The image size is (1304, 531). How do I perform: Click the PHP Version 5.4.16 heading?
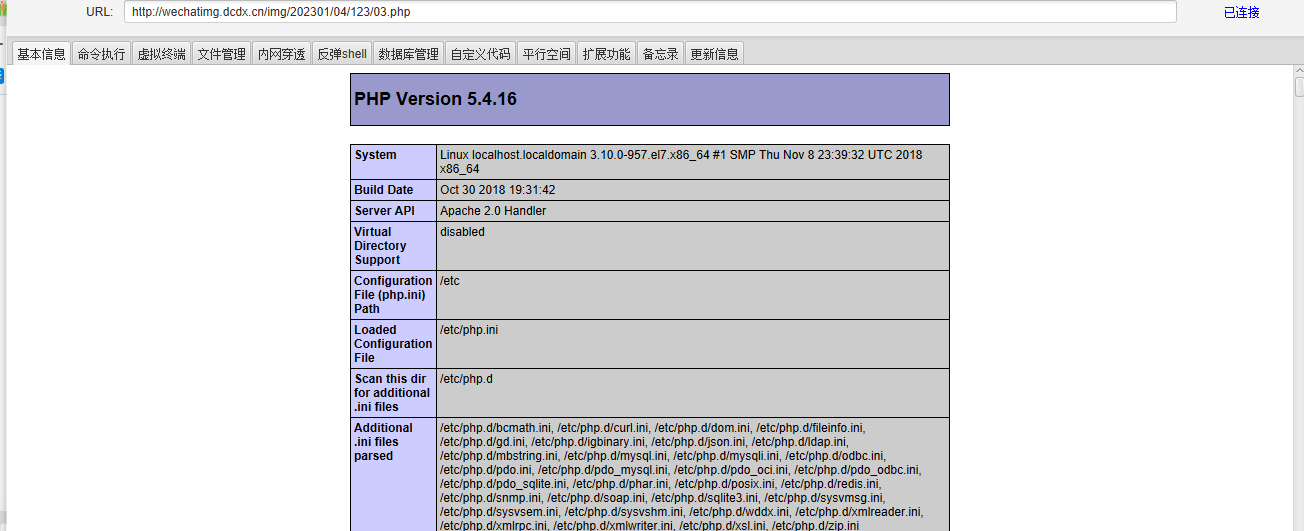click(435, 99)
